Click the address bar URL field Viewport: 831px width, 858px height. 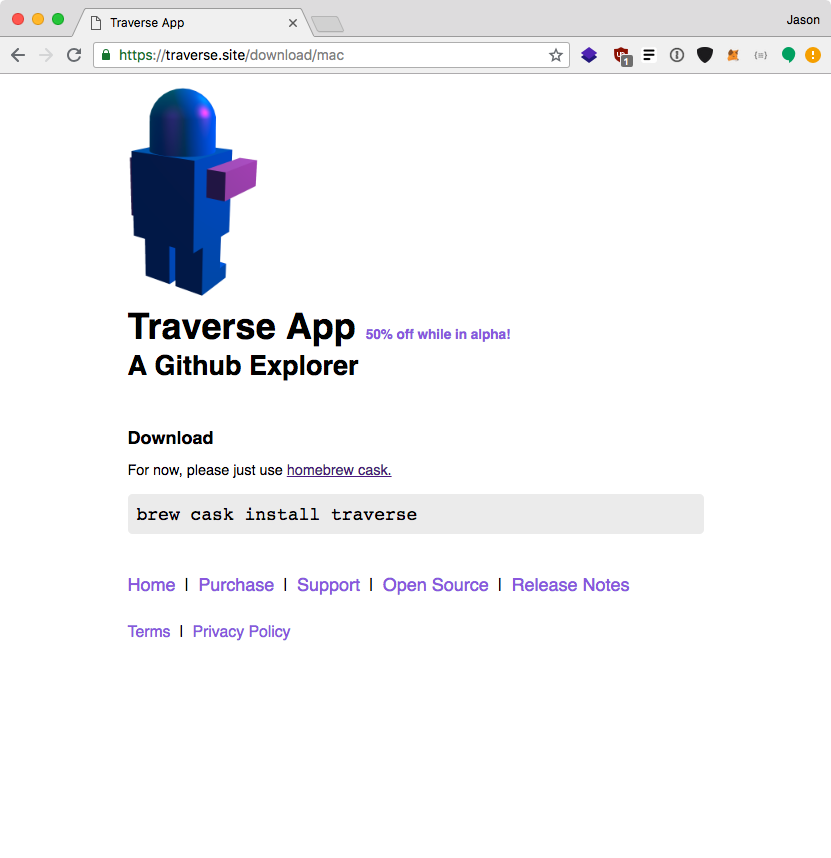point(300,56)
